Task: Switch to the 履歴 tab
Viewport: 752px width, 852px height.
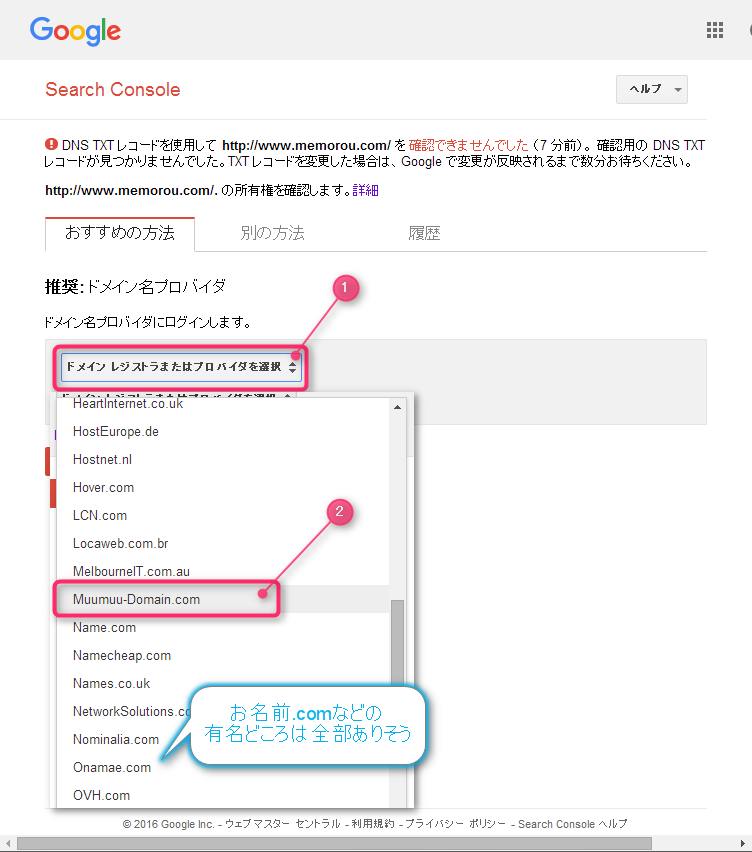Action: point(424,234)
